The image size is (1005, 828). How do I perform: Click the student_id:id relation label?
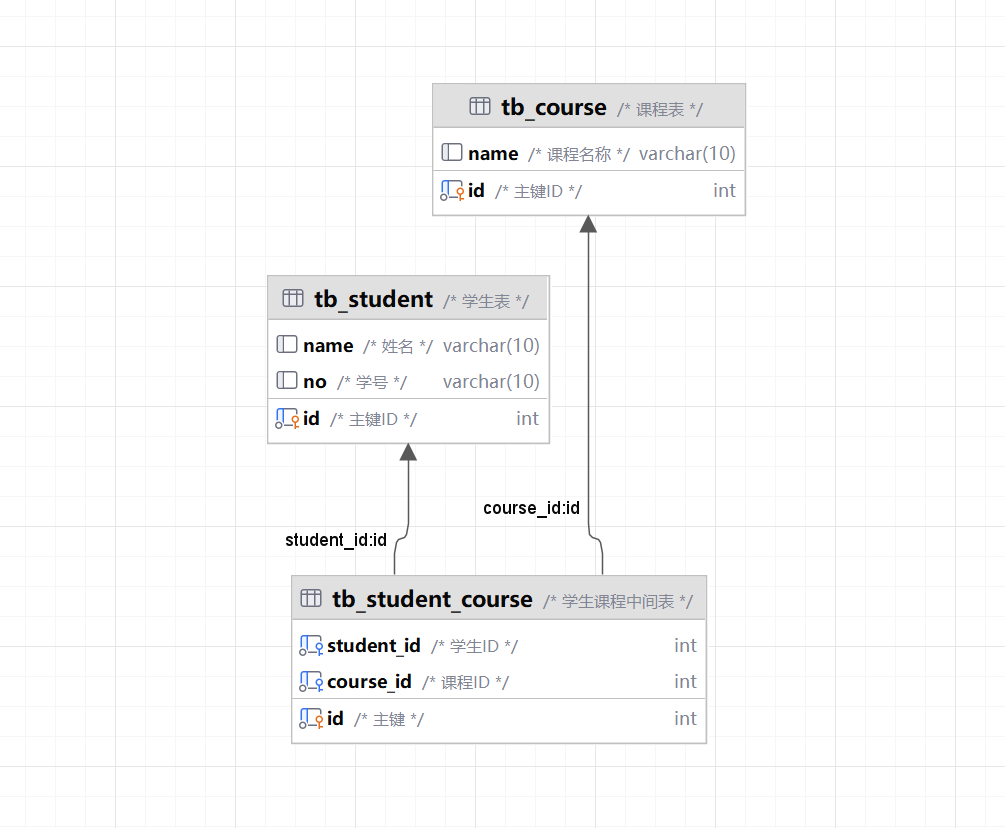pyautogui.click(x=336, y=540)
